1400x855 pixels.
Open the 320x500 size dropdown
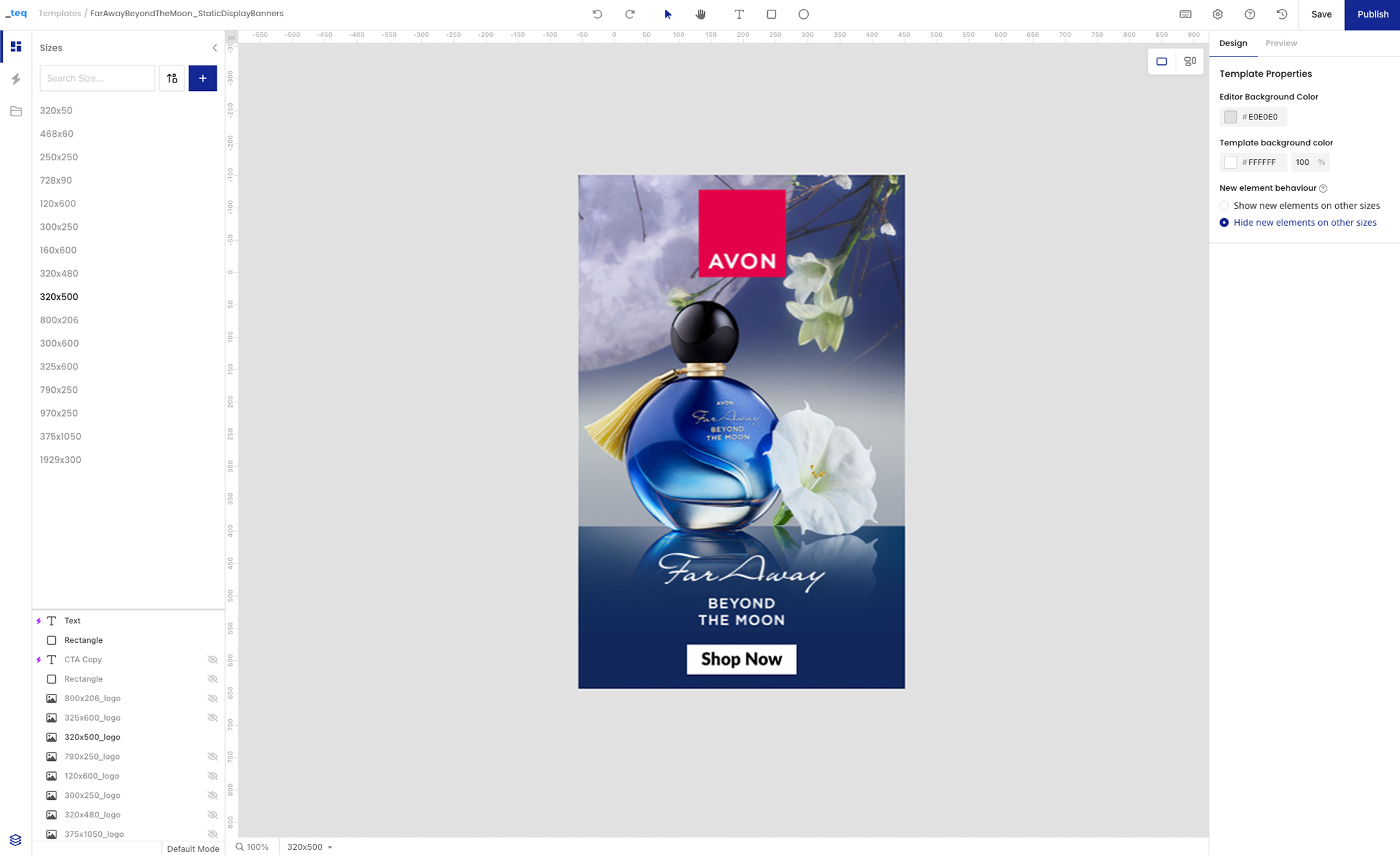click(x=310, y=847)
